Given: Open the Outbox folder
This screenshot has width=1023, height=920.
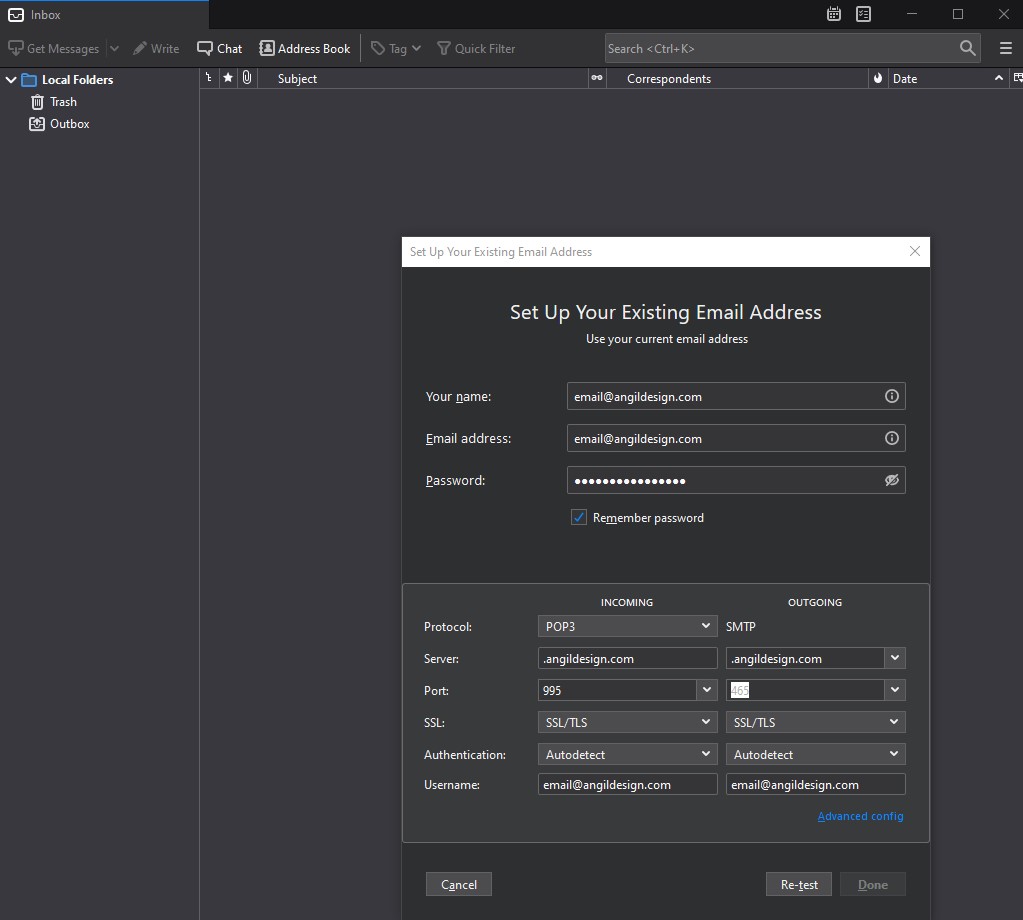Looking at the screenshot, I should [x=59, y=124].
